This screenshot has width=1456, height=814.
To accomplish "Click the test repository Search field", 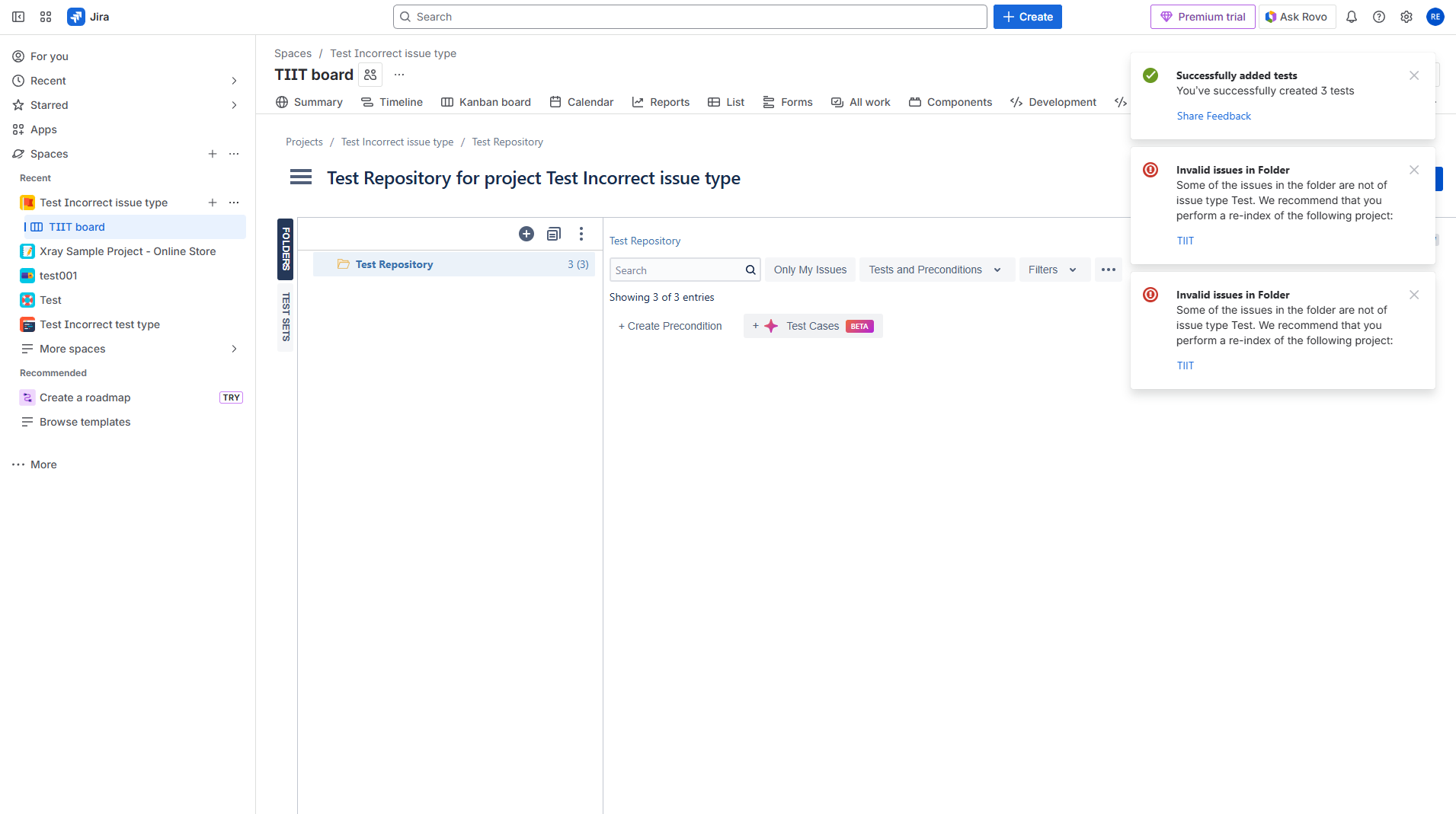I will (677, 270).
